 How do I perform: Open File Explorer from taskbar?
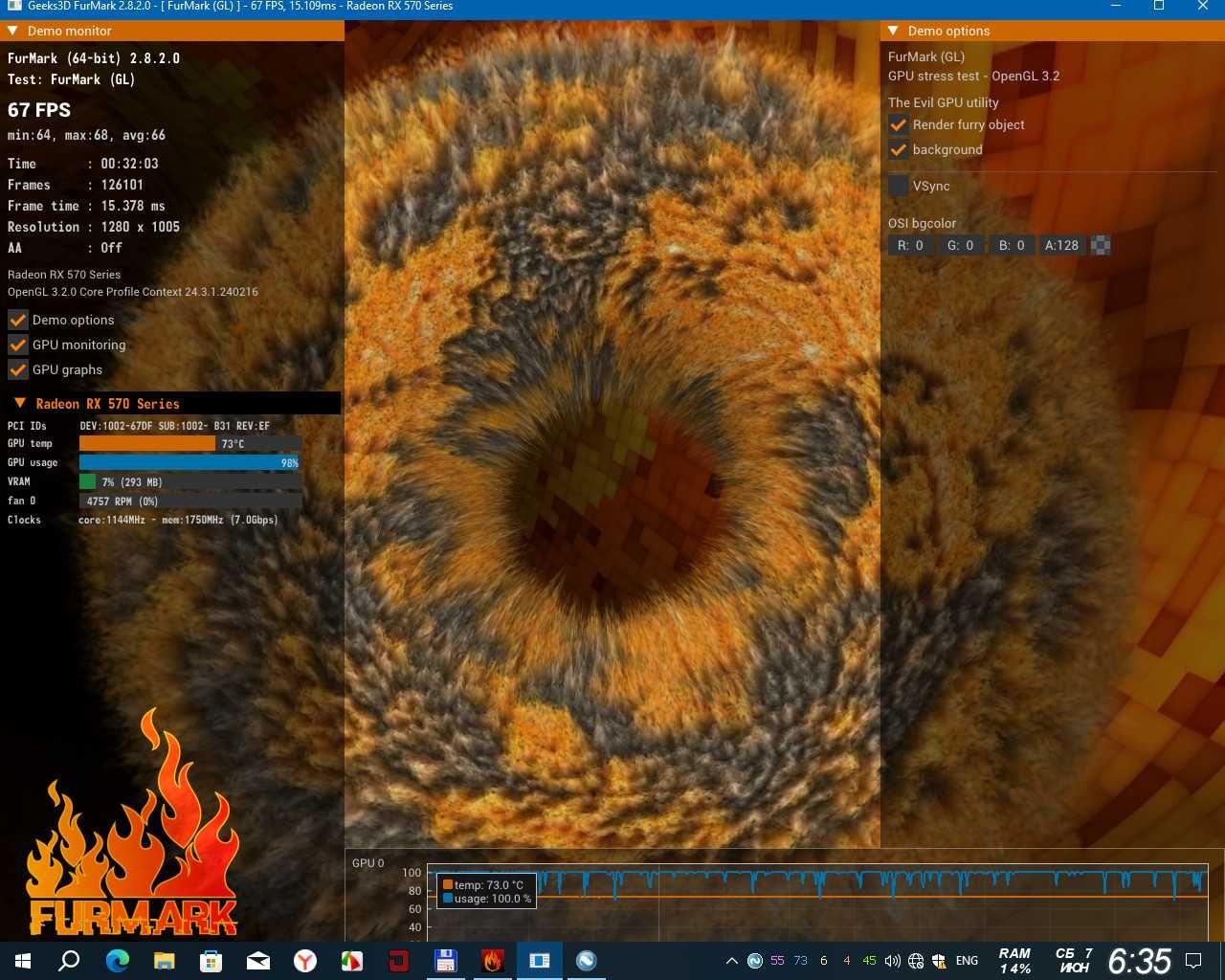(164, 960)
